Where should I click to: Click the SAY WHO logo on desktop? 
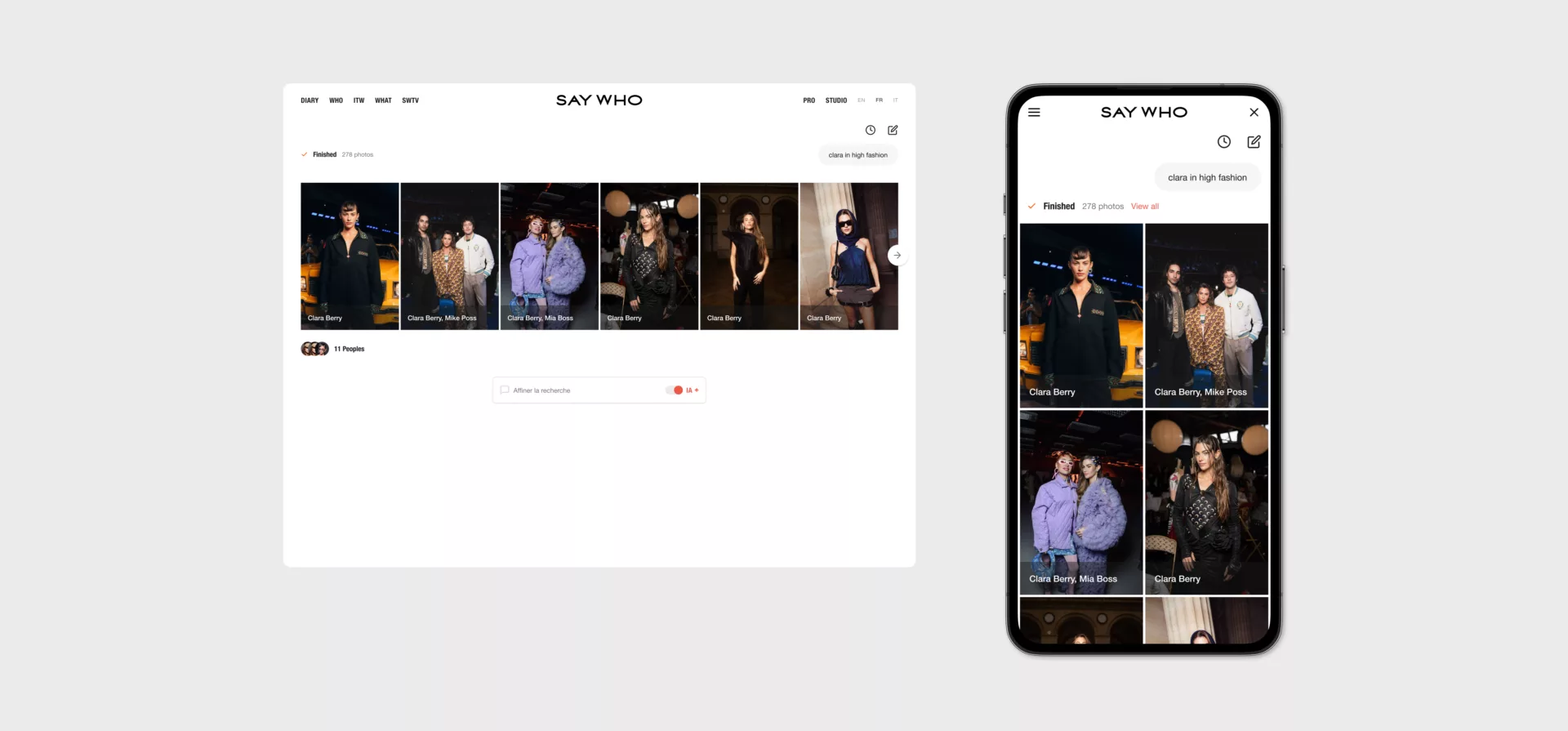click(599, 100)
